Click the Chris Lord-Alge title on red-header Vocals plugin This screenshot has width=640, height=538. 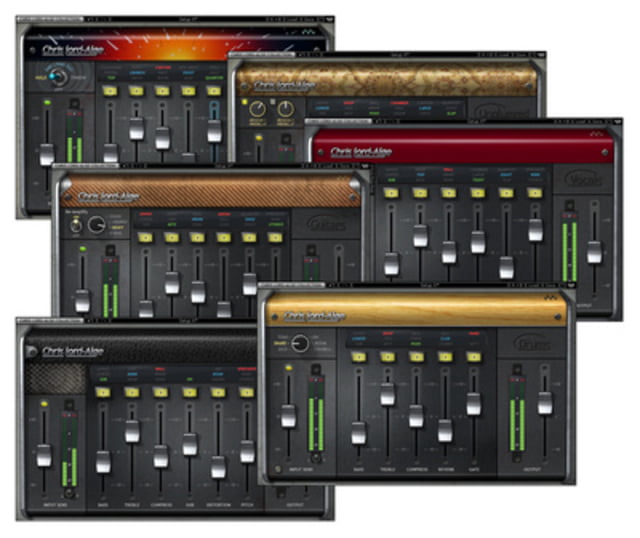pyautogui.click(x=361, y=152)
